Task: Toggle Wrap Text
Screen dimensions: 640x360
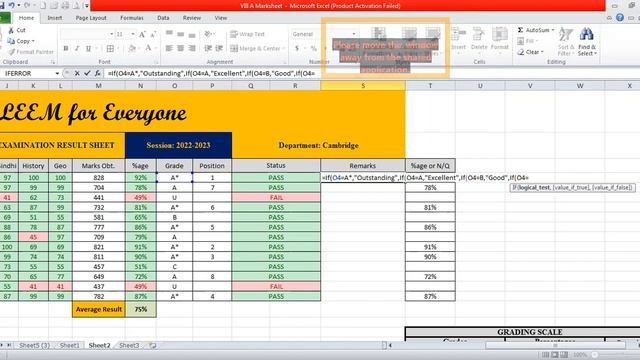Action: (247, 34)
